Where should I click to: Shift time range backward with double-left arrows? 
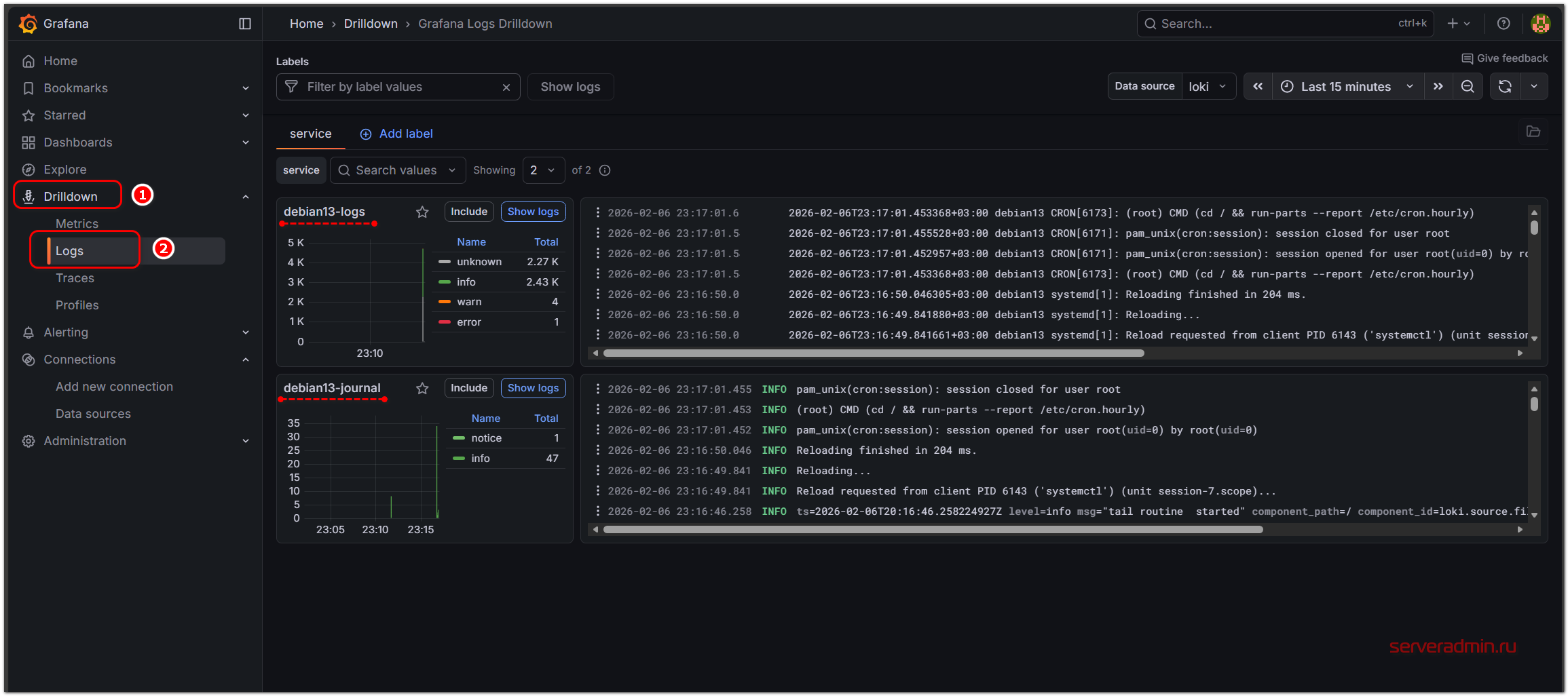(x=1258, y=87)
